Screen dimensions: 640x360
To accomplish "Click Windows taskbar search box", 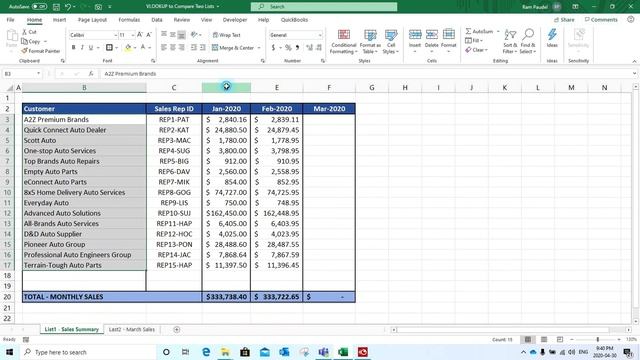I will (88, 352).
